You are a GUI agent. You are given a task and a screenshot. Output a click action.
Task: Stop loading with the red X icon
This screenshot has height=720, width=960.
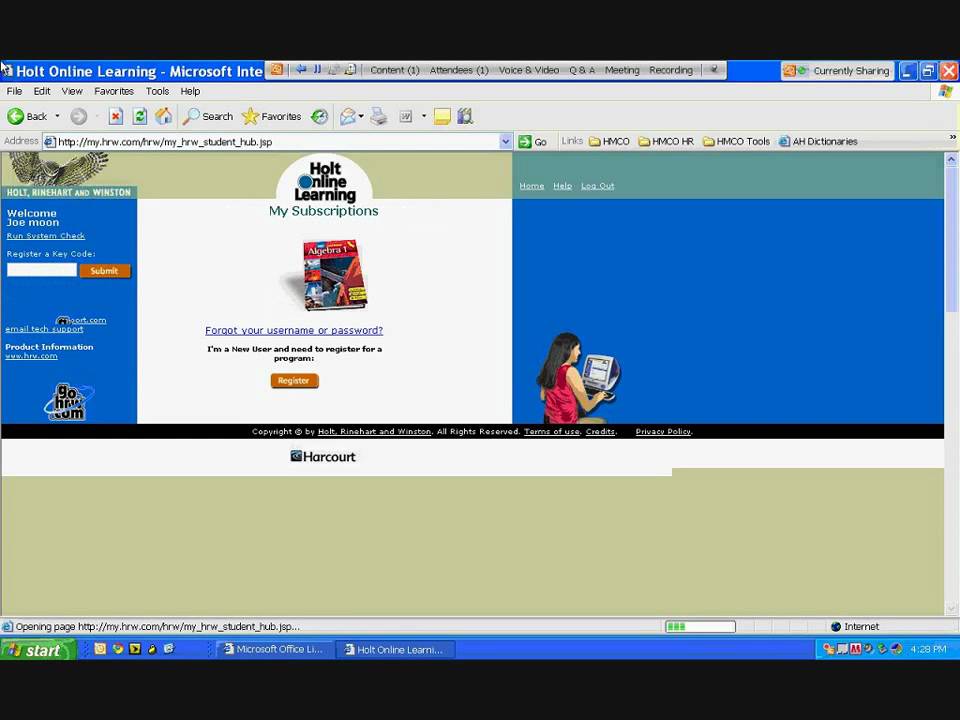(116, 116)
